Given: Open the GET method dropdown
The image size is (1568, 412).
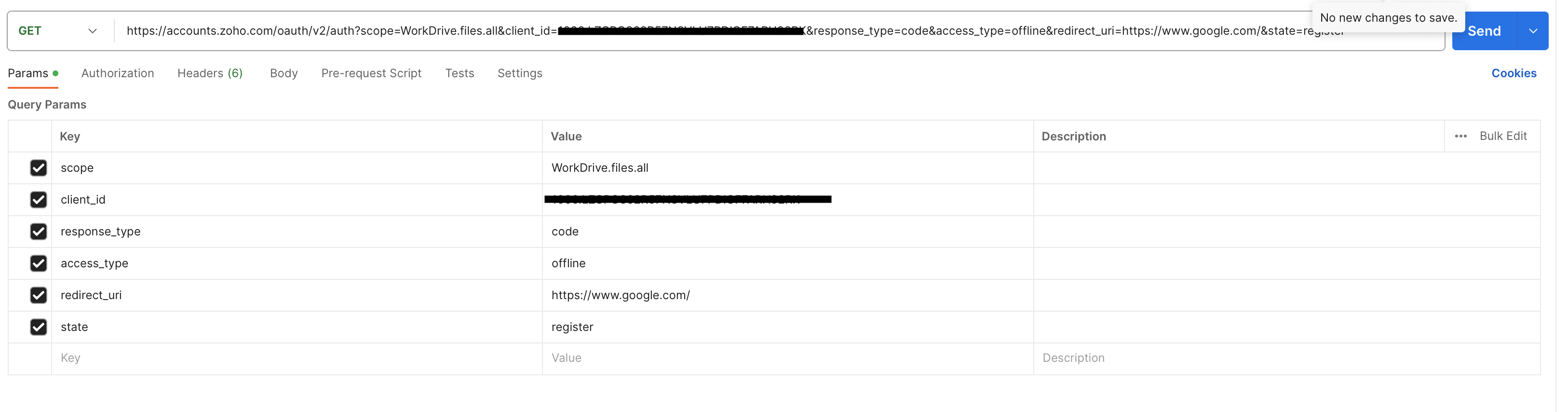Looking at the screenshot, I should (58, 31).
